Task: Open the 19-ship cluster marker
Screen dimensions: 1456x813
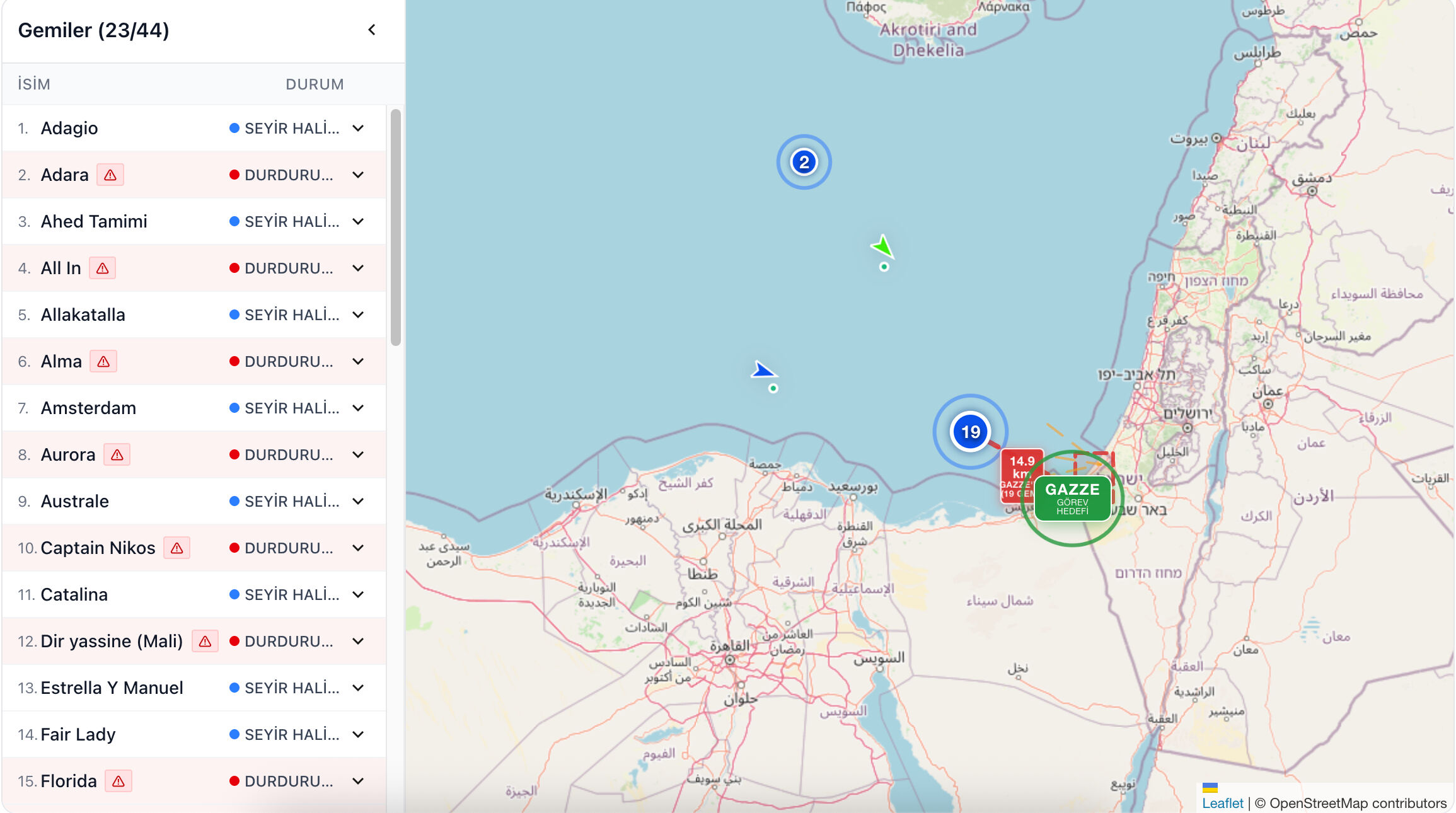Action: tap(970, 432)
